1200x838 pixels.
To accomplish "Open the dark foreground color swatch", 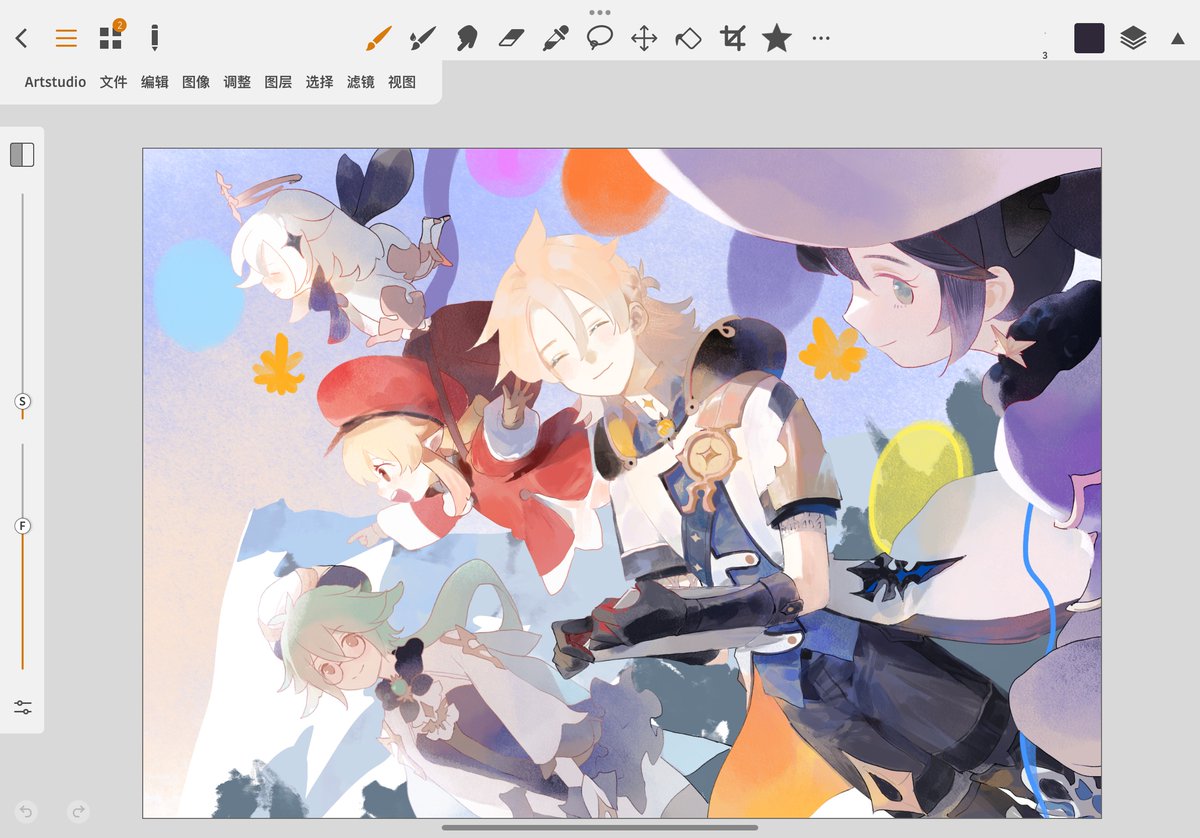I will click(x=1089, y=39).
